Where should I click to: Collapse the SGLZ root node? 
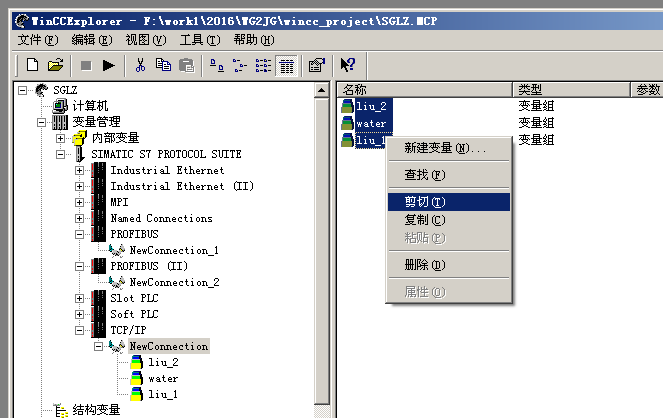(x=22, y=90)
